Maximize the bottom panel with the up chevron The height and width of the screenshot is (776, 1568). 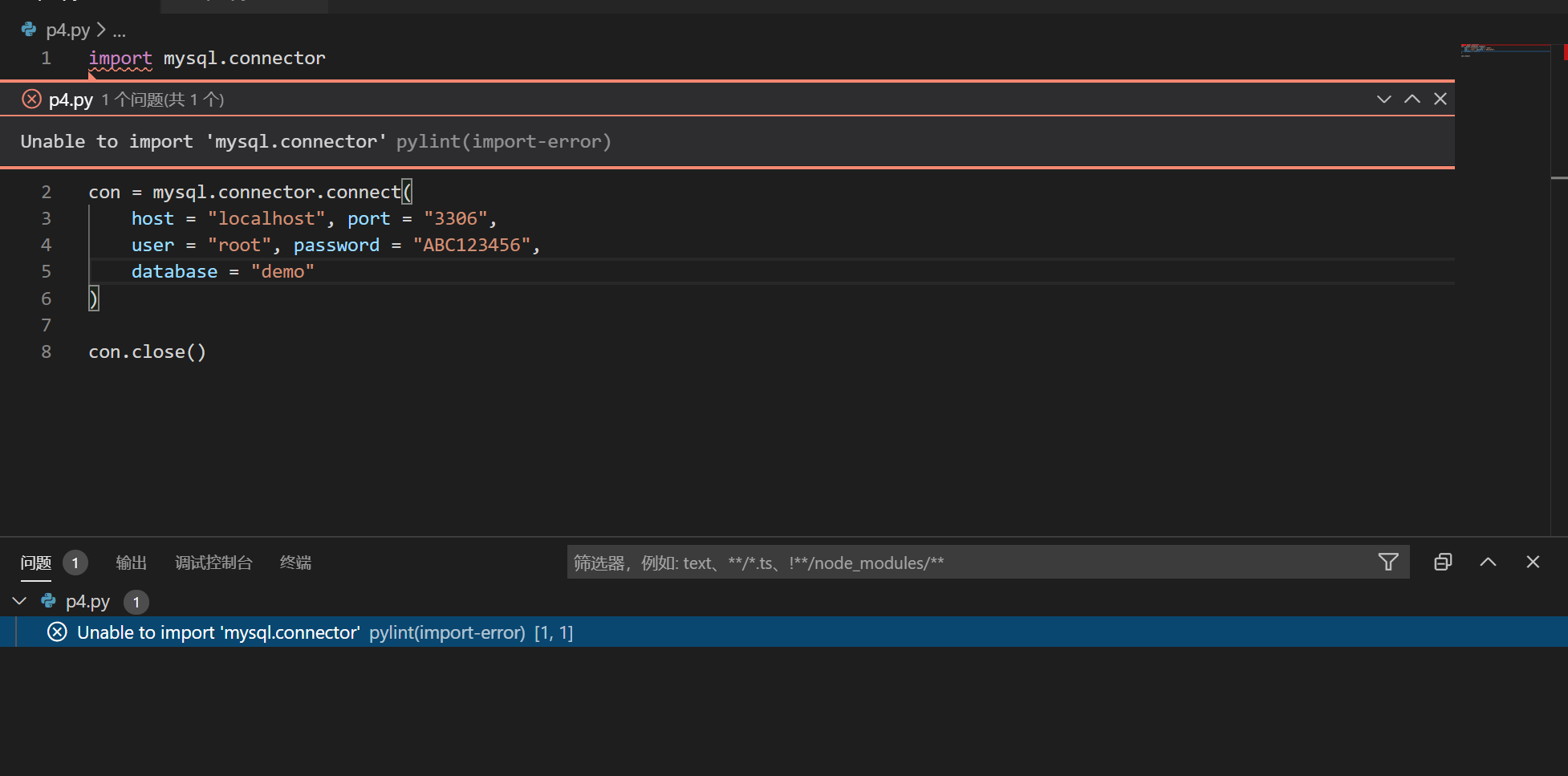[x=1488, y=562]
